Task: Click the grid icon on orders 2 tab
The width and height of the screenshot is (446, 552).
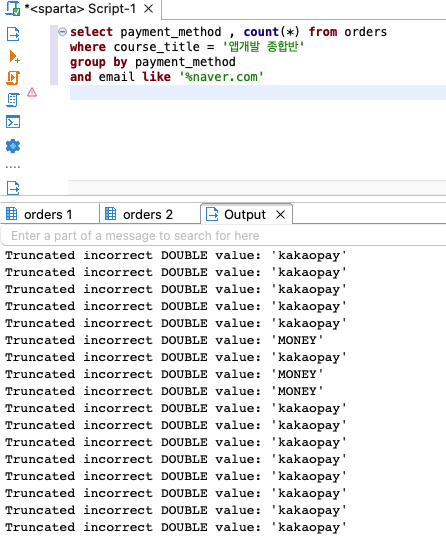Action: click(x=111, y=214)
